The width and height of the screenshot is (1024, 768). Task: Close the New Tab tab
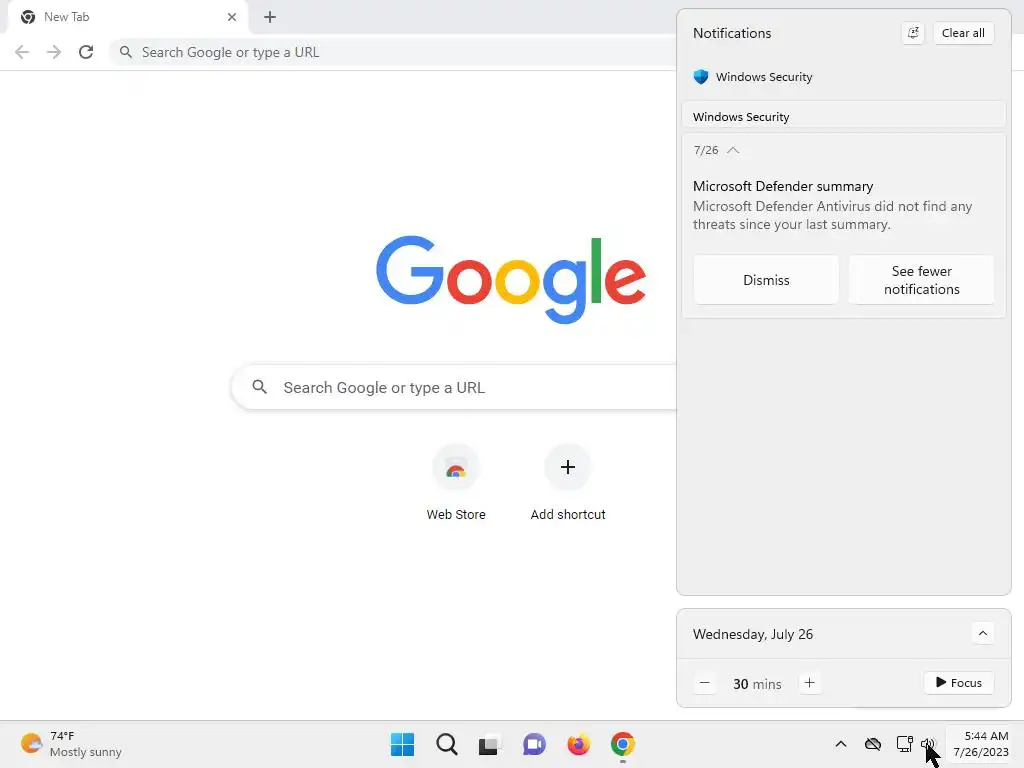(232, 17)
